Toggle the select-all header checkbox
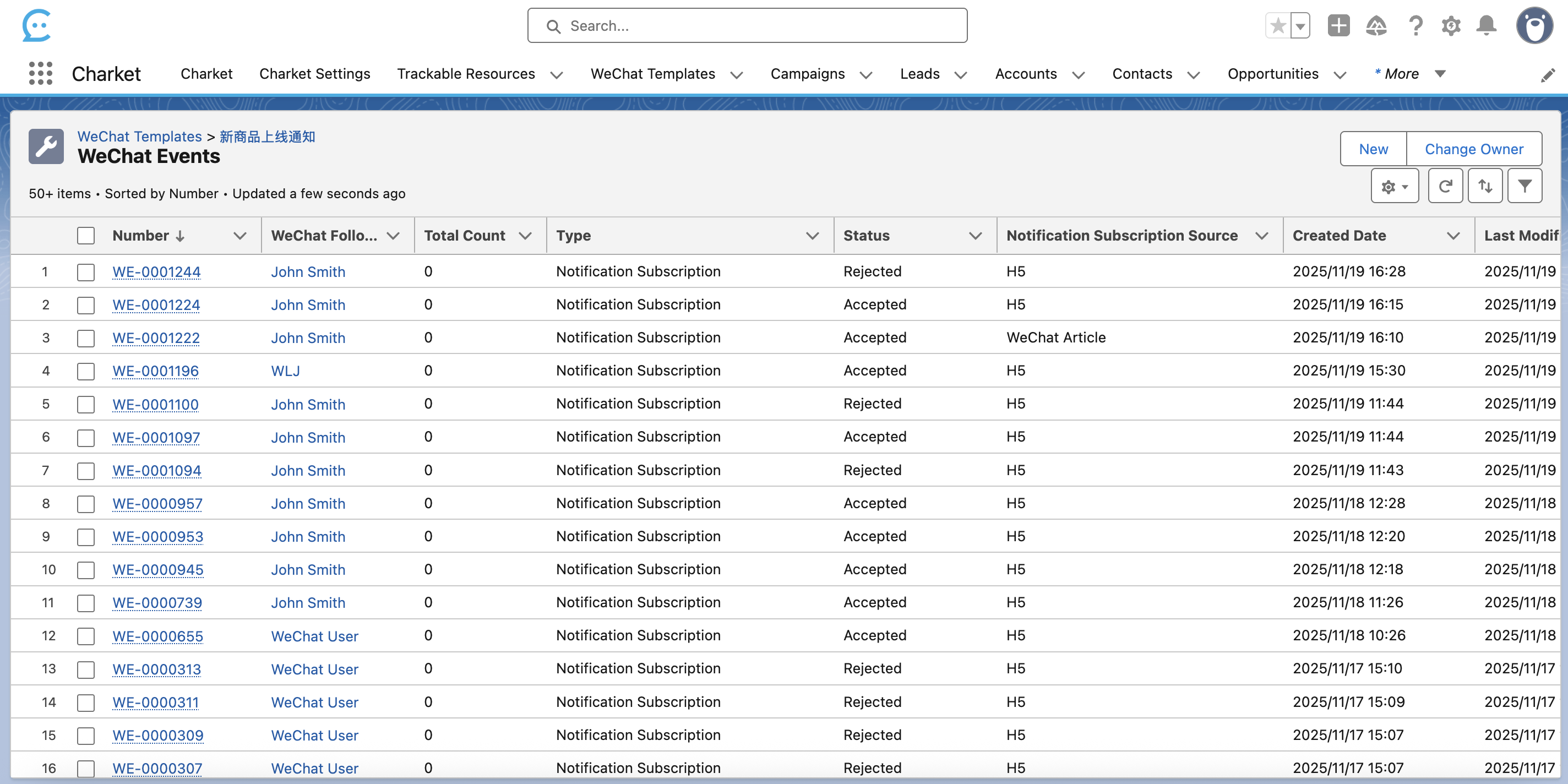Image resolution: width=1568 pixels, height=784 pixels. (86, 236)
